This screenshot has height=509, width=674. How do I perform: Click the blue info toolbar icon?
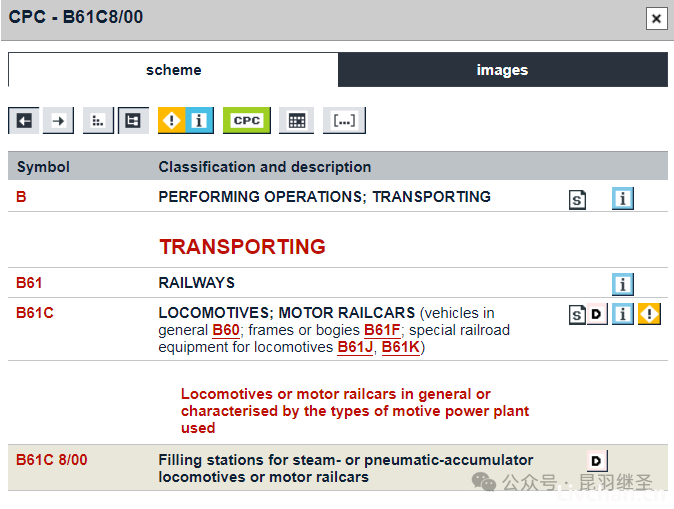pos(199,121)
